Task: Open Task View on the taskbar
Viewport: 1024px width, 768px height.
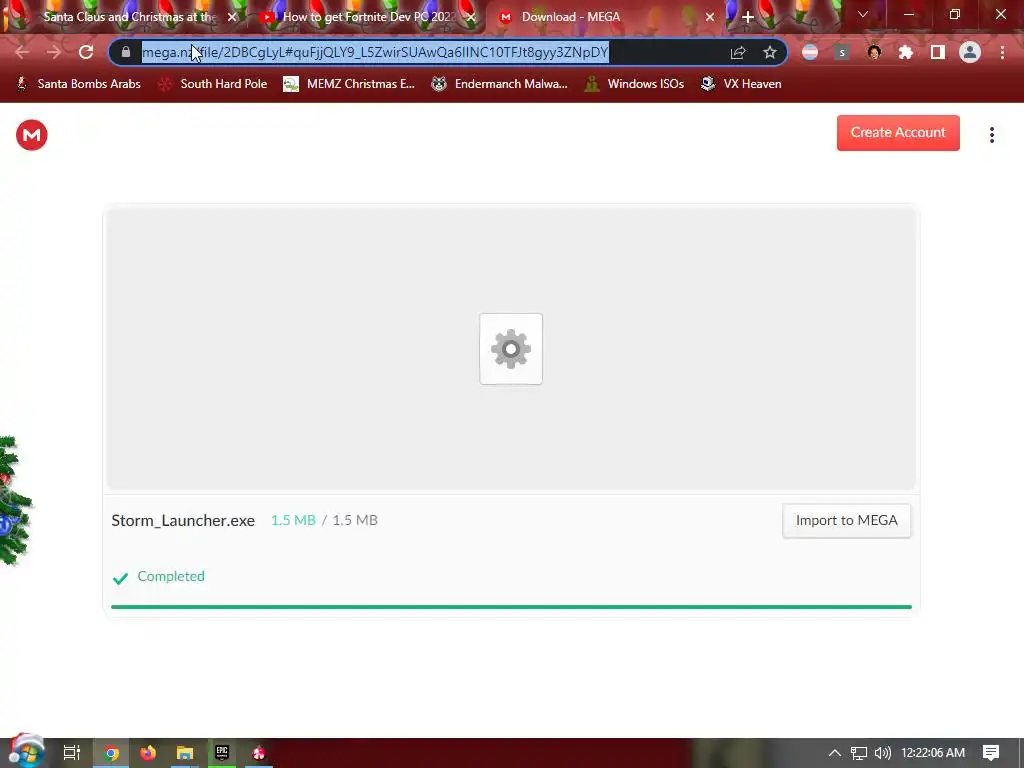Action: (72, 753)
